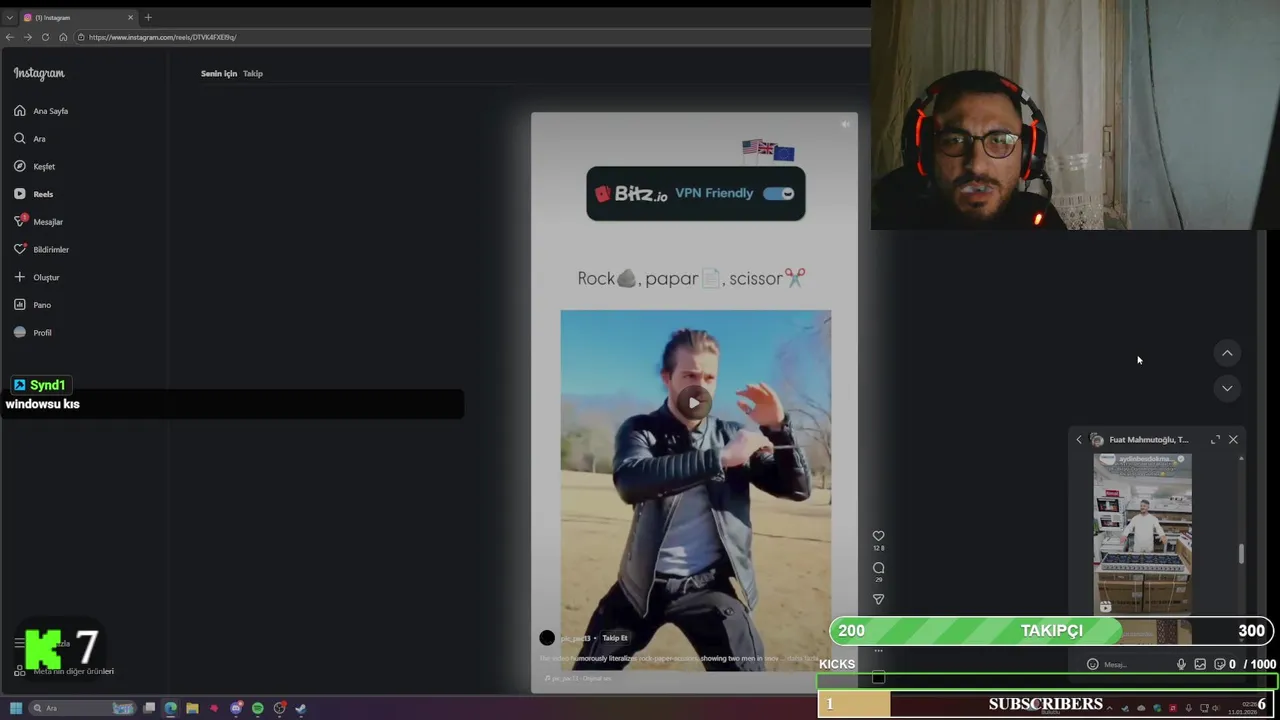Click the browser home button

(63, 37)
